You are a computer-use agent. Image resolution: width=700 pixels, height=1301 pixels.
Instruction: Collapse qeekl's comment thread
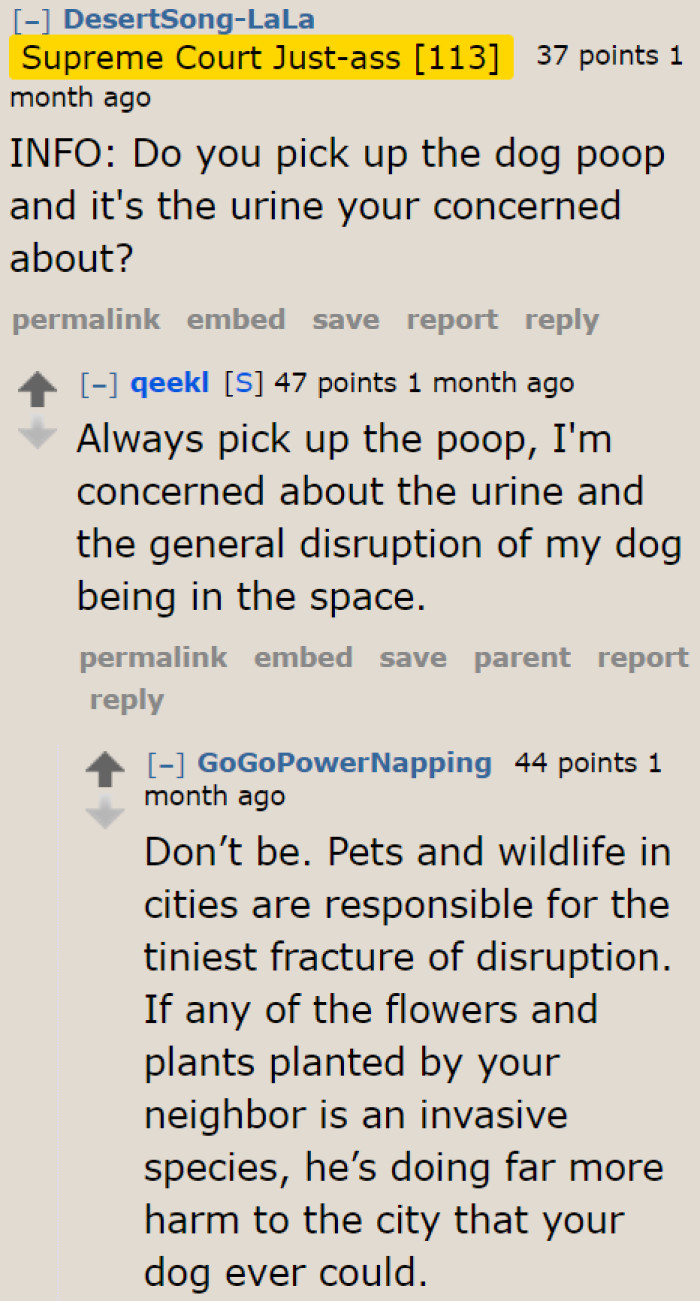pyautogui.click(x=96, y=382)
